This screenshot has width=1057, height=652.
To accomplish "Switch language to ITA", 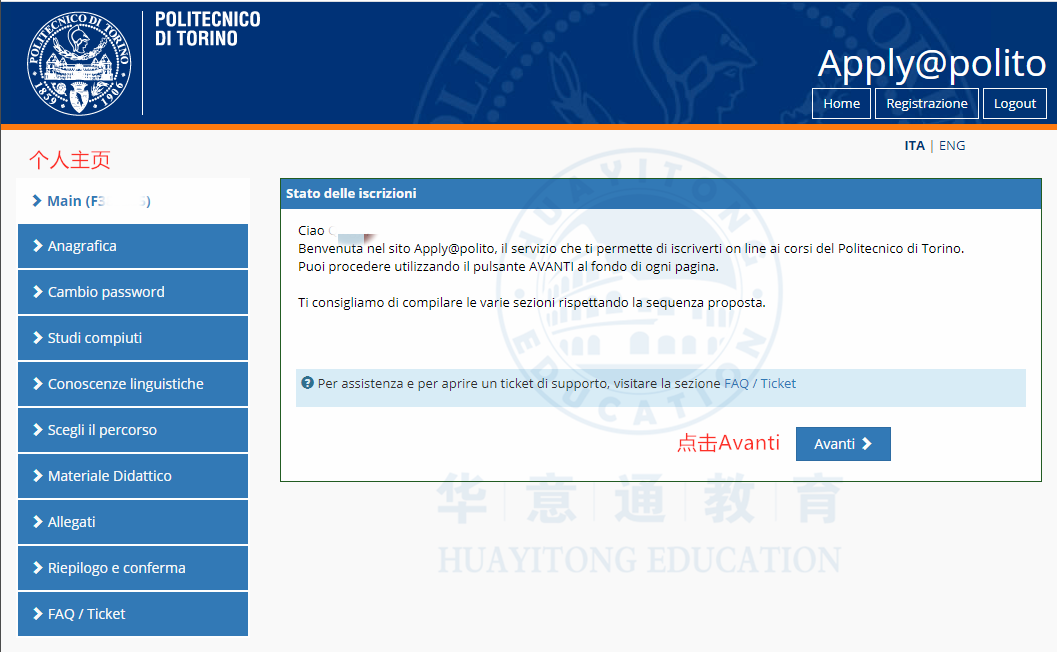I will tap(914, 146).
